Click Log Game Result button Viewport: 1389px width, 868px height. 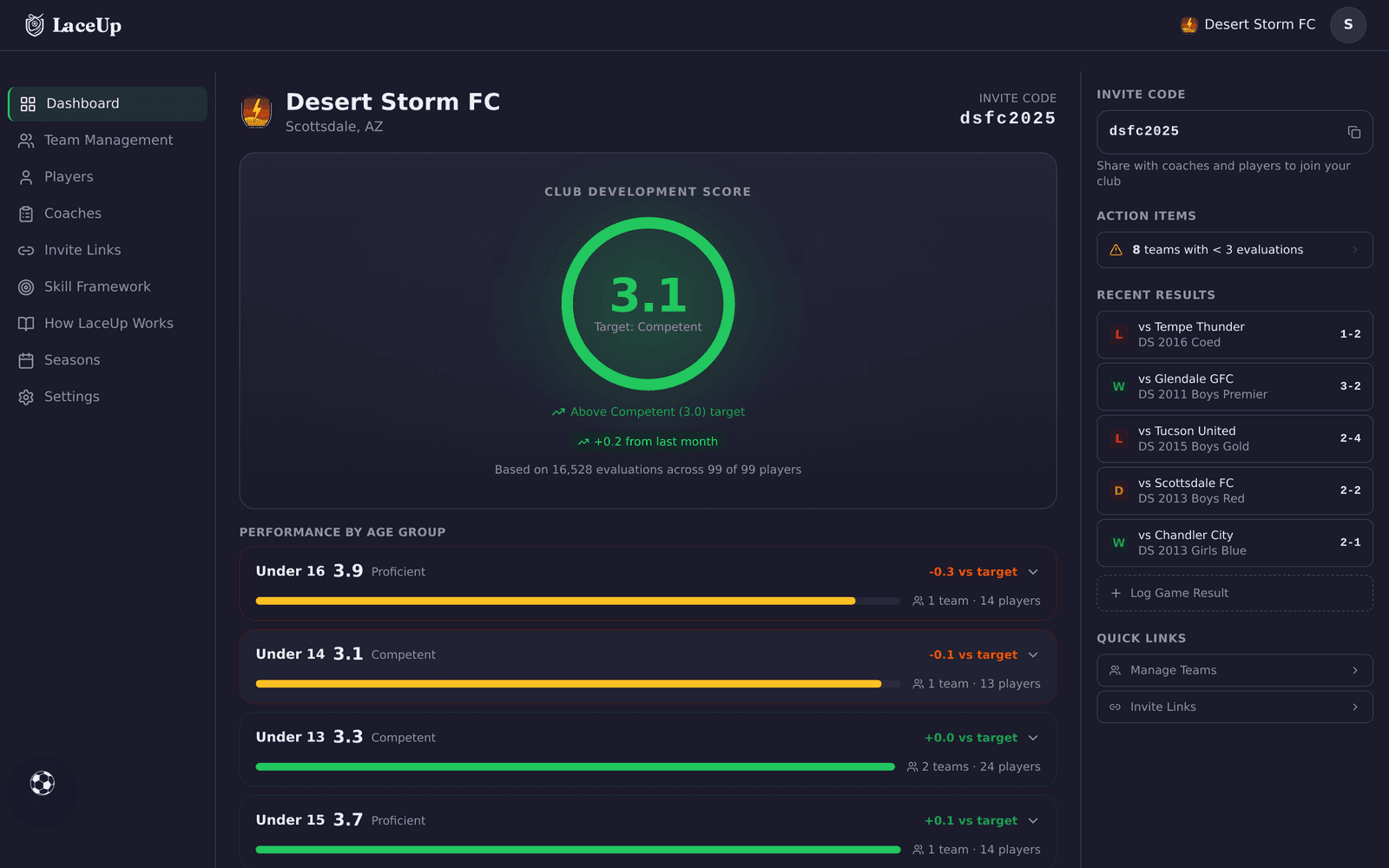click(1234, 593)
